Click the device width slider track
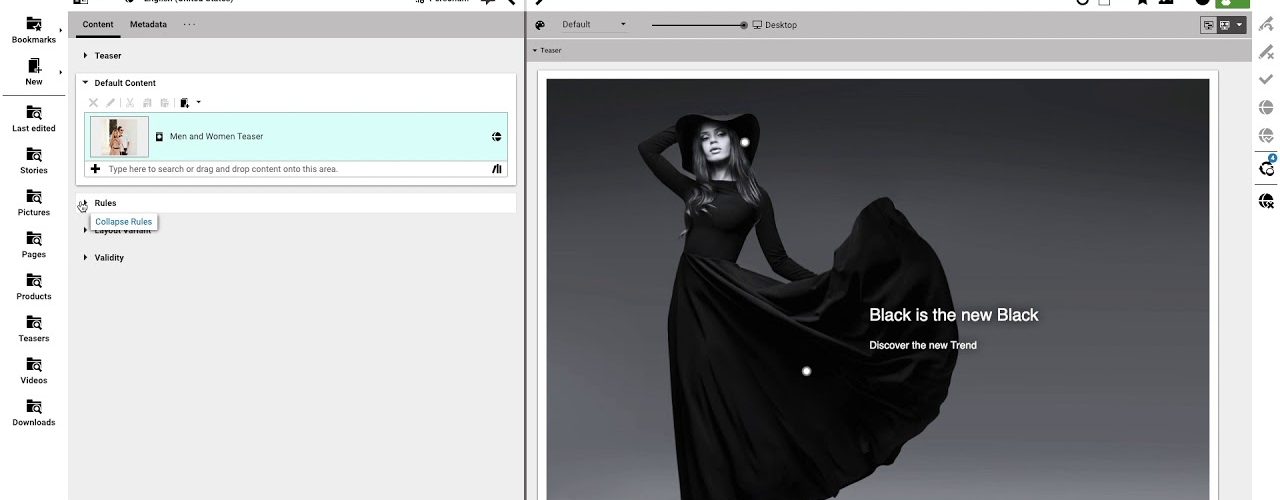This screenshot has height=500, width=1280. (x=697, y=25)
